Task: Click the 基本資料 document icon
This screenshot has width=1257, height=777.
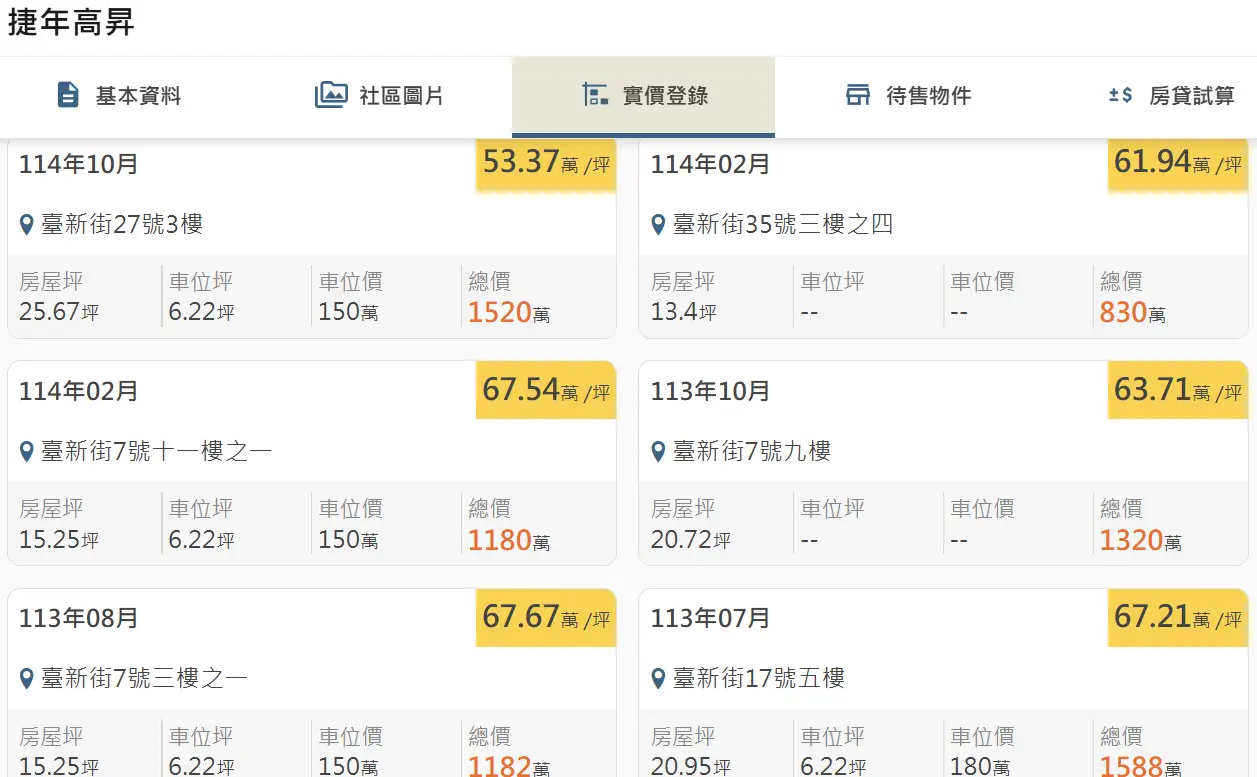Action: coord(68,96)
